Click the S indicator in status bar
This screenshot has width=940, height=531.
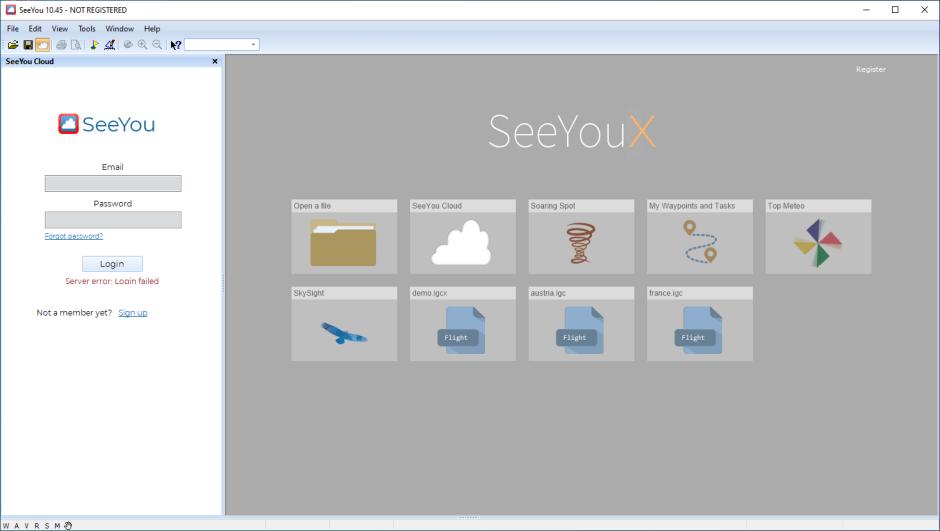[x=47, y=526]
